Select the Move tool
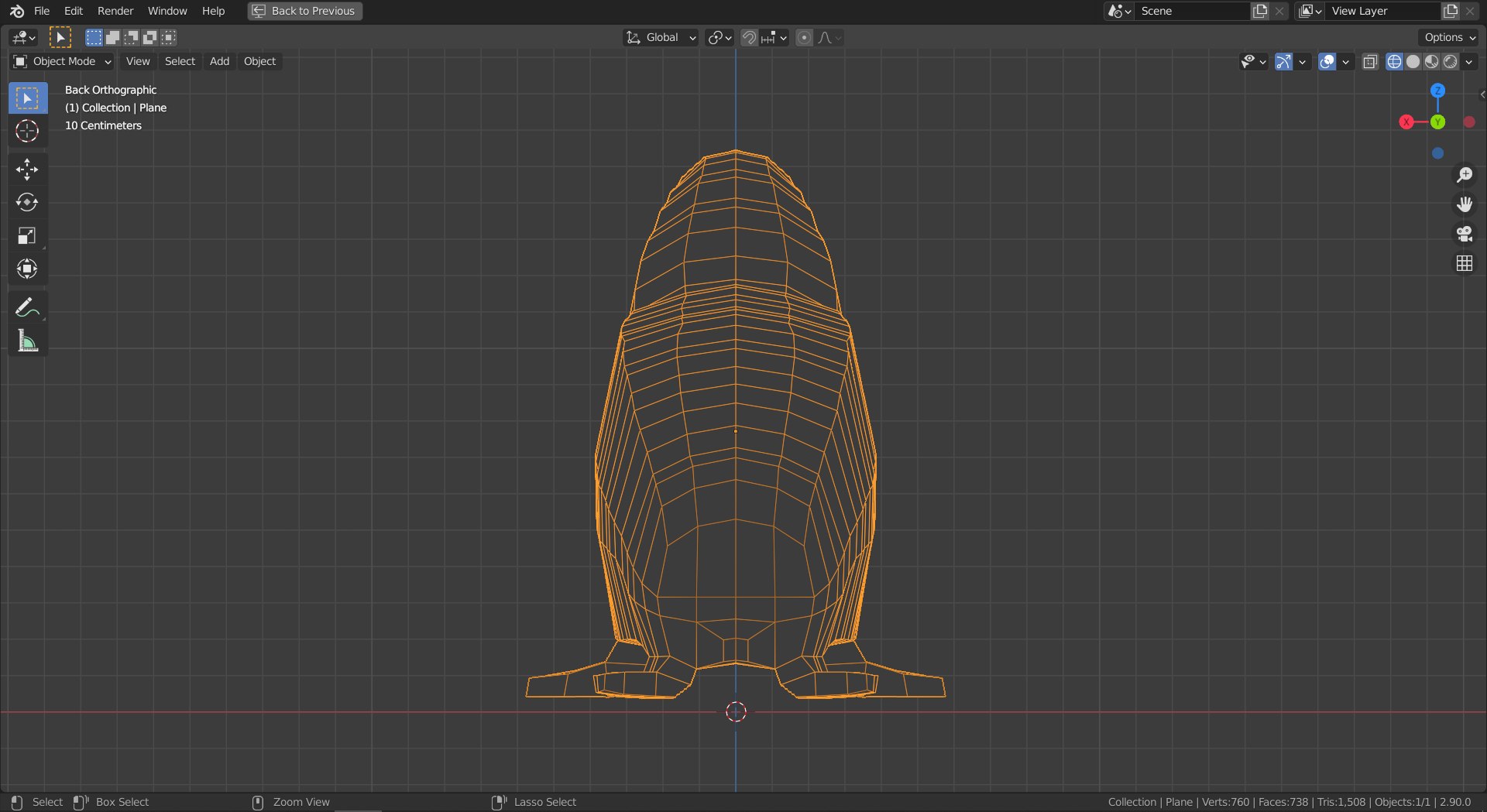This screenshot has height=812, width=1487. 27,170
